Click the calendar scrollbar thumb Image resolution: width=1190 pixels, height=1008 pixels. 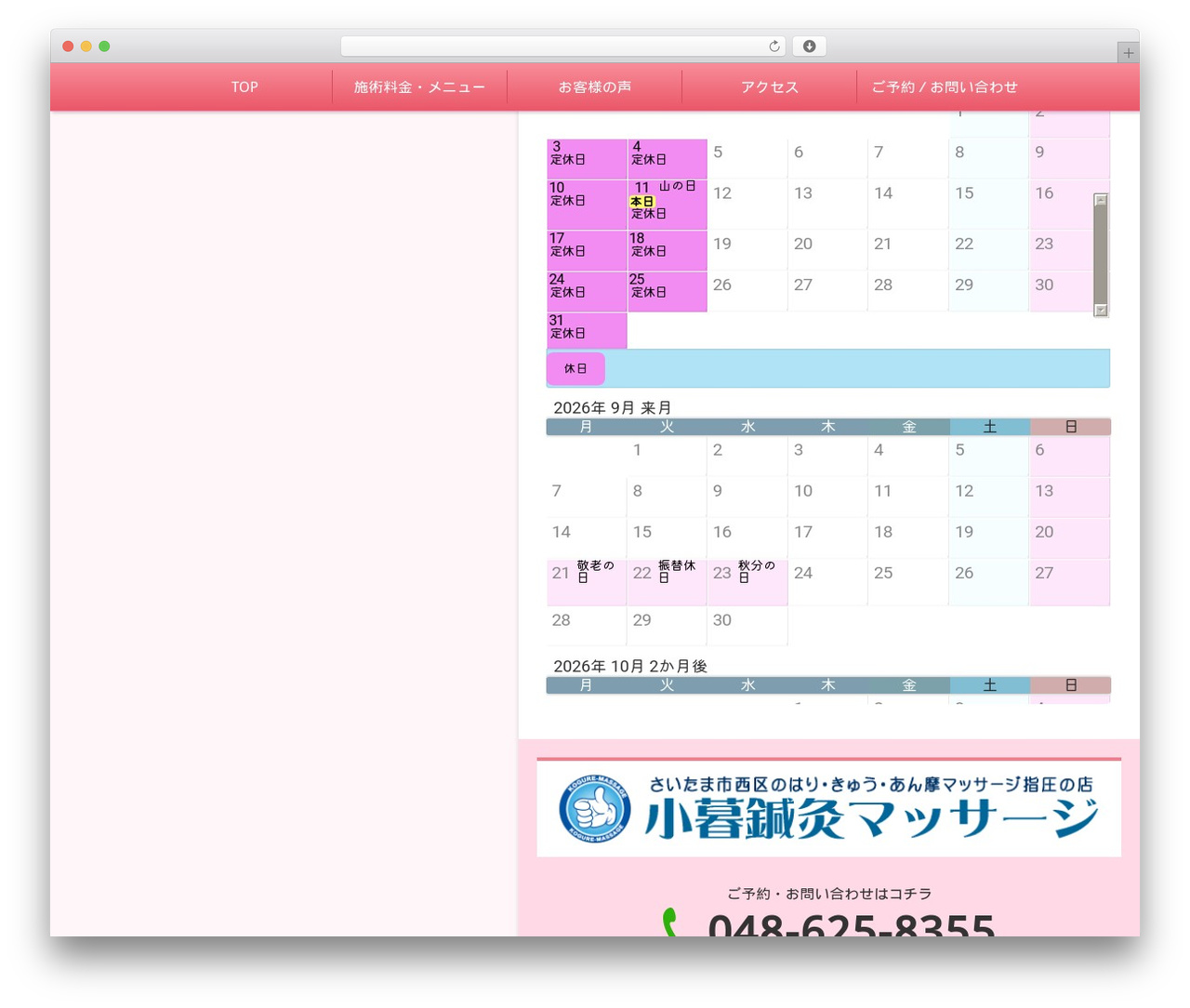[1101, 254]
